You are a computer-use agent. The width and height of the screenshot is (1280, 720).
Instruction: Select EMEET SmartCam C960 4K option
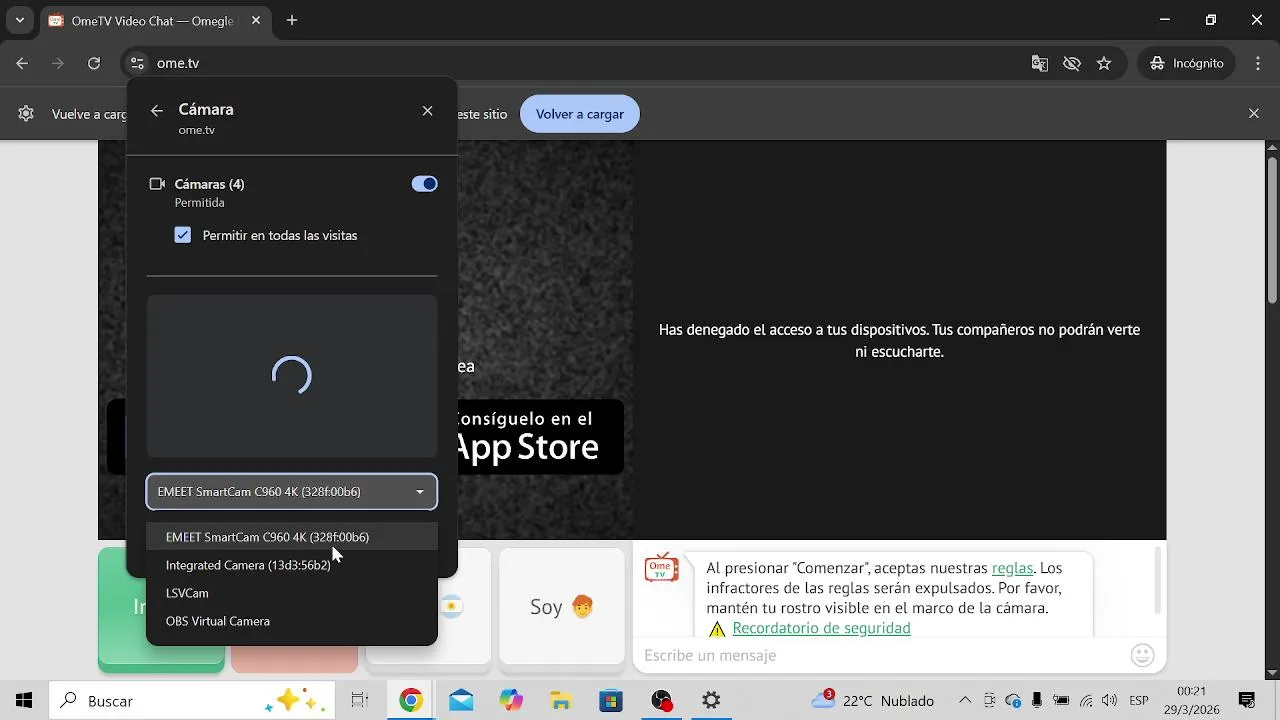(292, 537)
